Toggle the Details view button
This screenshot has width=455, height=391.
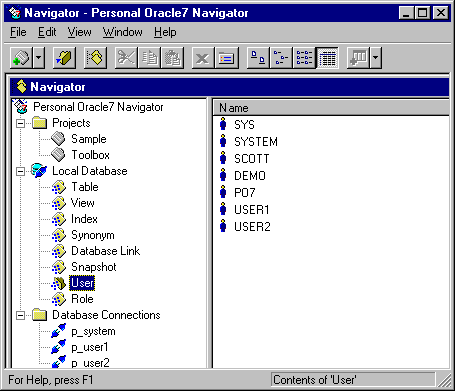click(x=327, y=58)
